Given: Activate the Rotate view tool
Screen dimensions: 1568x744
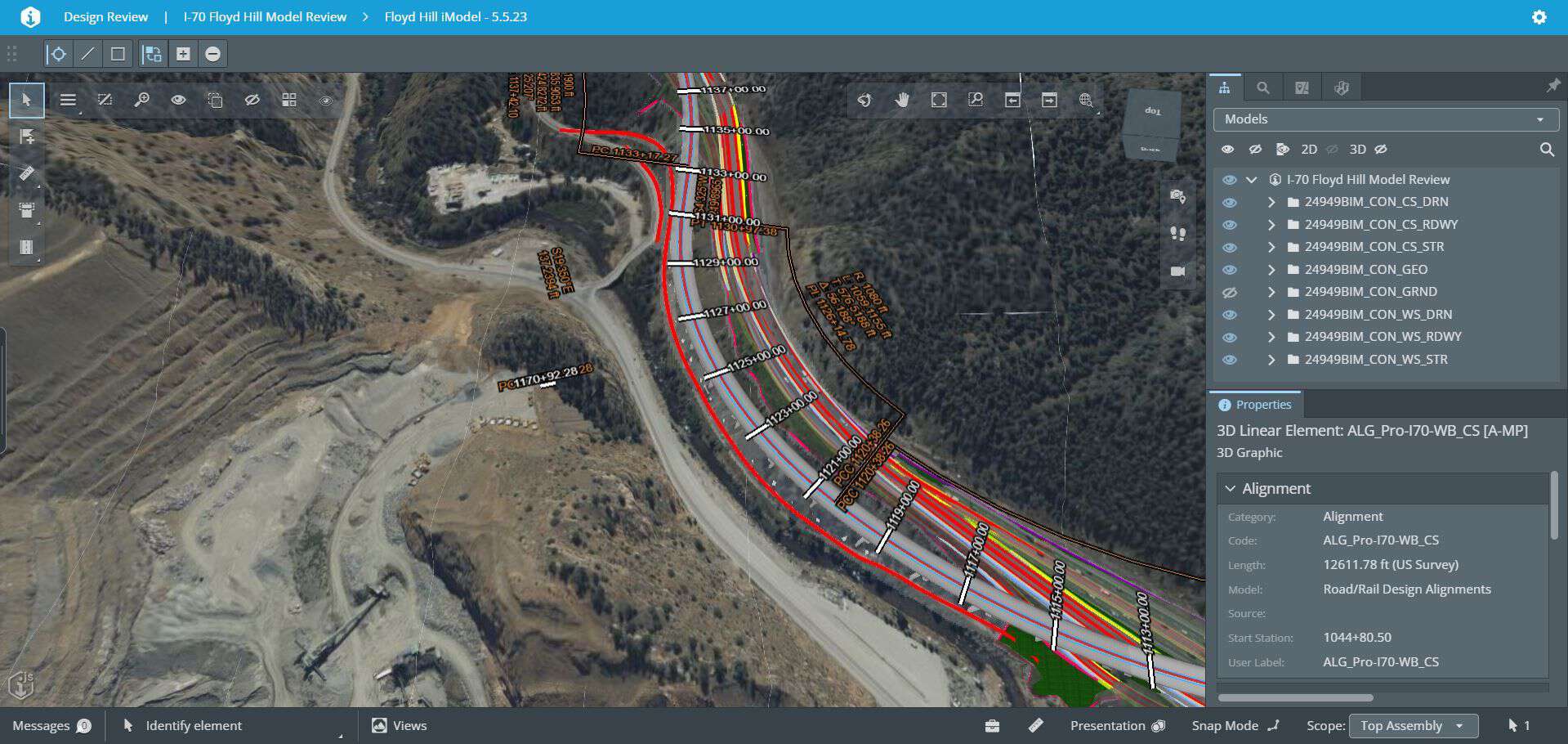Looking at the screenshot, I should tap(865, 100).
